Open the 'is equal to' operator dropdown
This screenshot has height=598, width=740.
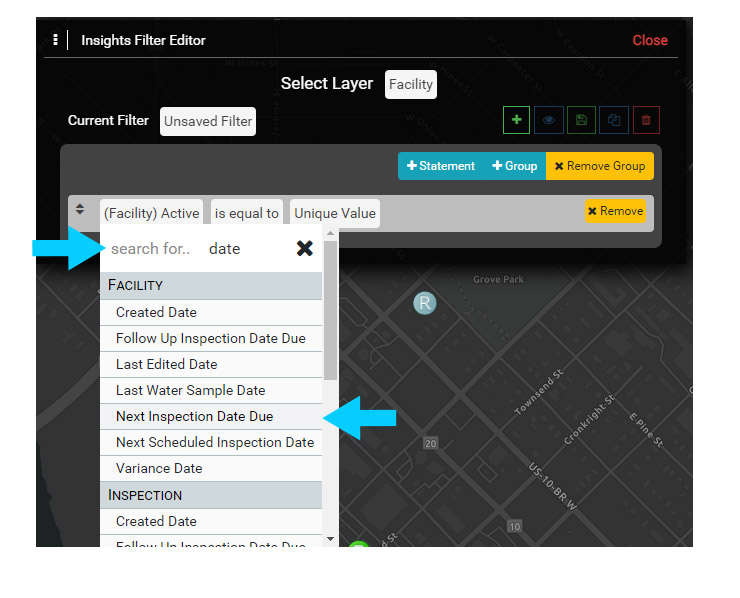[x=247, y=213]
